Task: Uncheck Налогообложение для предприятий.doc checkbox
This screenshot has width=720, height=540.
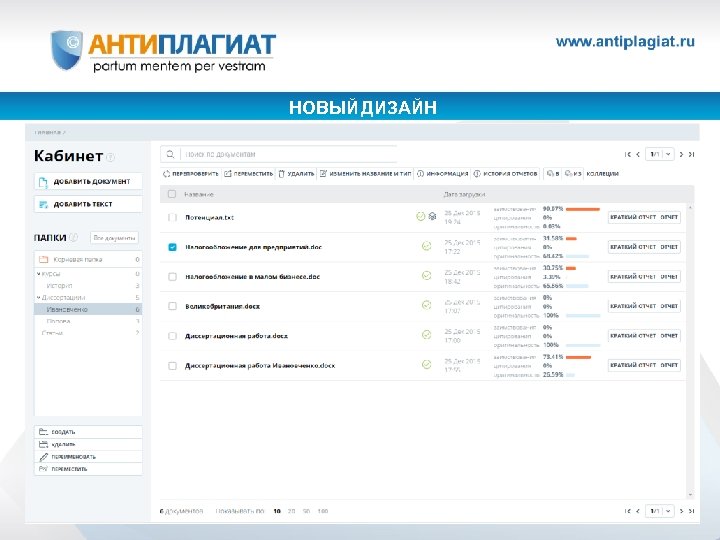Action: (172, 247)
